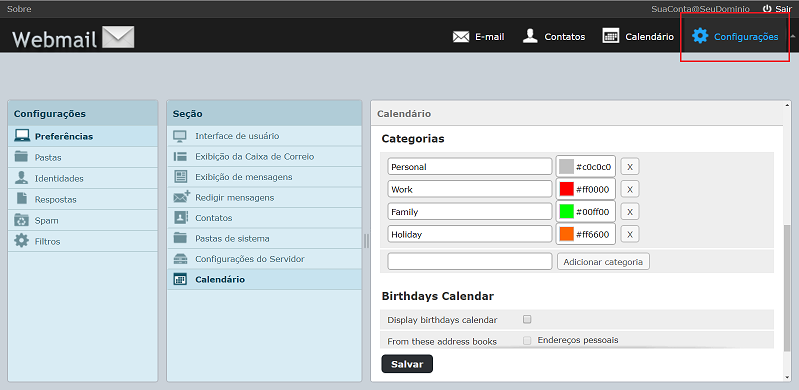The image size is (799, 390).
Task: Remove the Personal category with X
Action: pyautogui.click(x=630, y=167)
